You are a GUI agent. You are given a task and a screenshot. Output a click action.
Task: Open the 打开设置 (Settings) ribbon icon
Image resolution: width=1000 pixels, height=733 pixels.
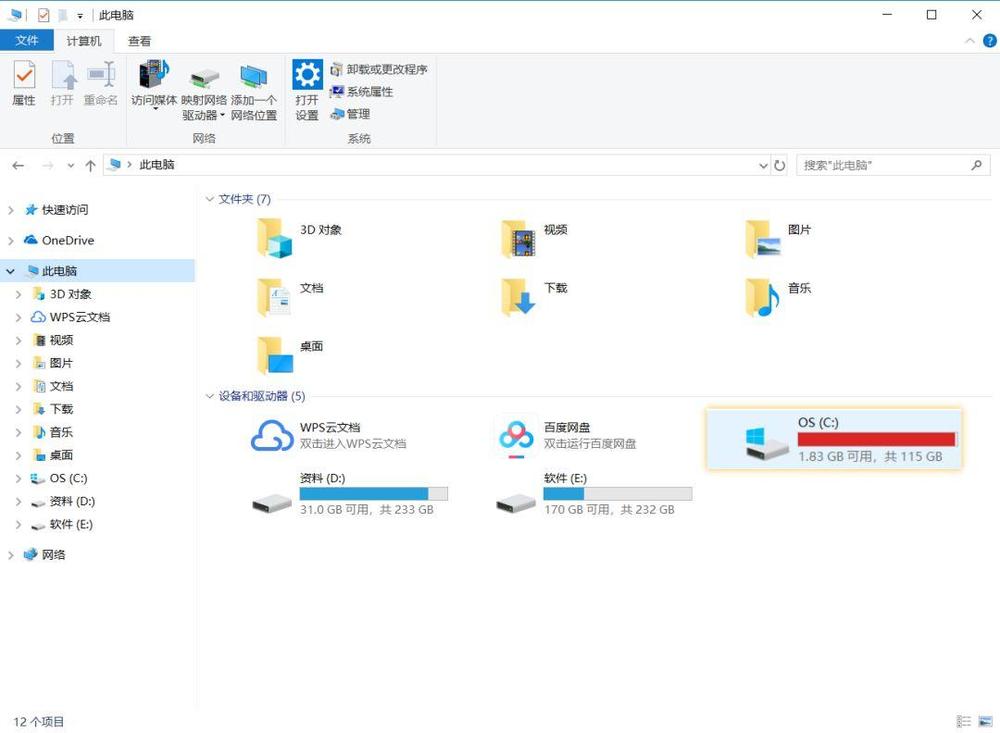click(306, 85)
